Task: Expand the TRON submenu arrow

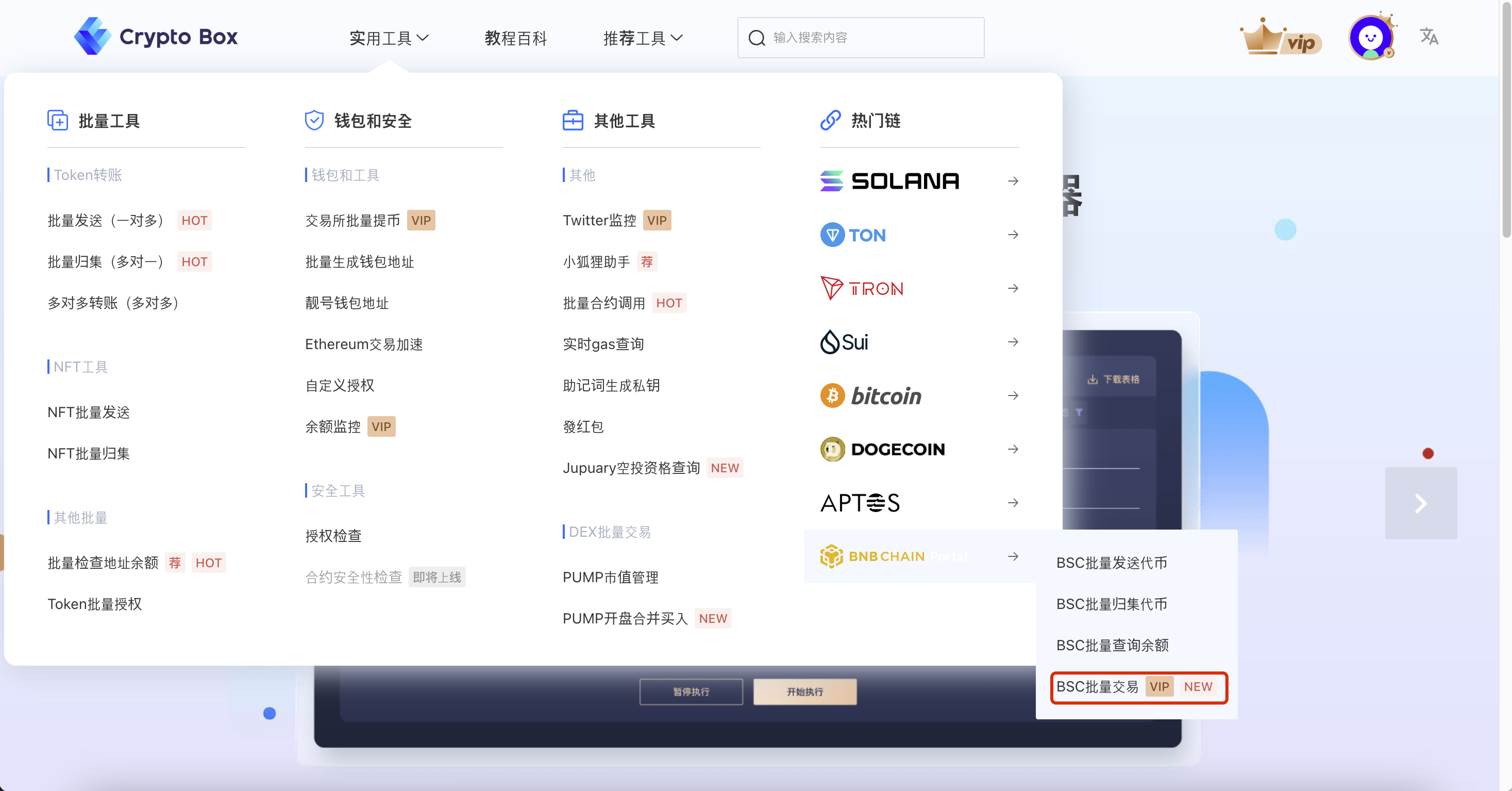Action: tap(1013, 288)
